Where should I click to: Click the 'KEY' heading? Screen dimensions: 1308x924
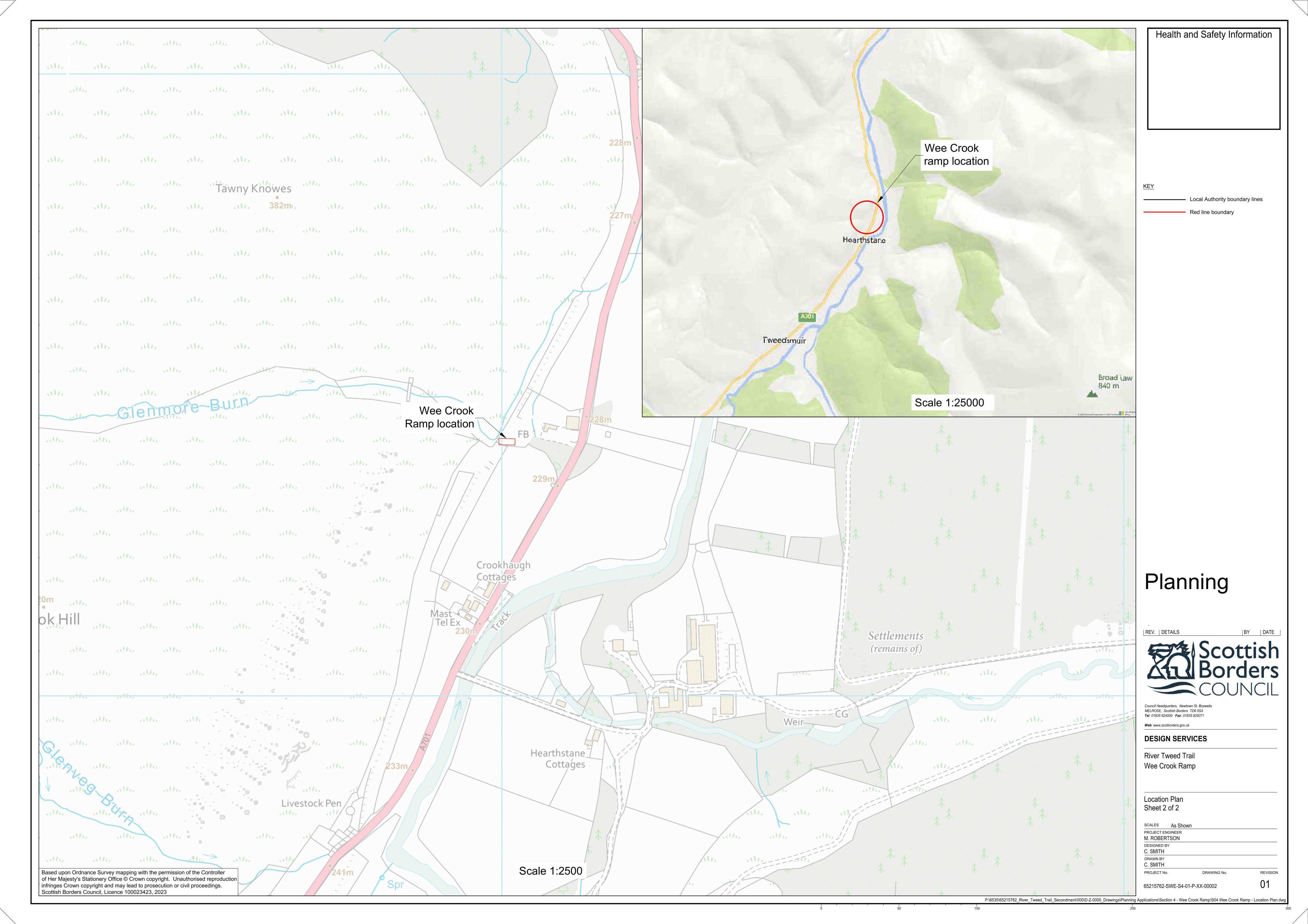pos(1148,186)
